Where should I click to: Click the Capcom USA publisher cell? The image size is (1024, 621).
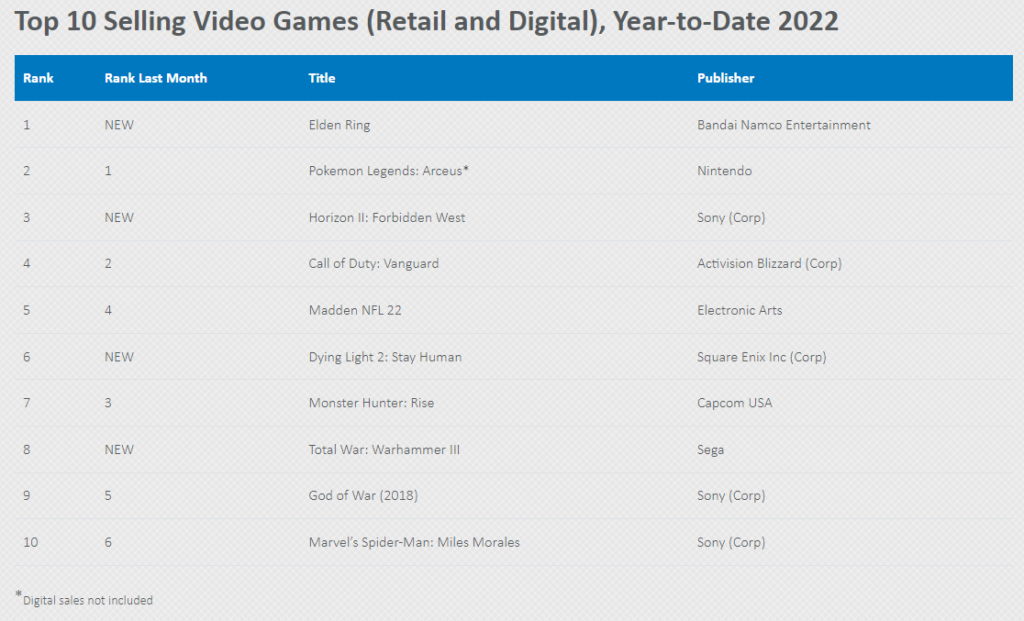(734, 403)
